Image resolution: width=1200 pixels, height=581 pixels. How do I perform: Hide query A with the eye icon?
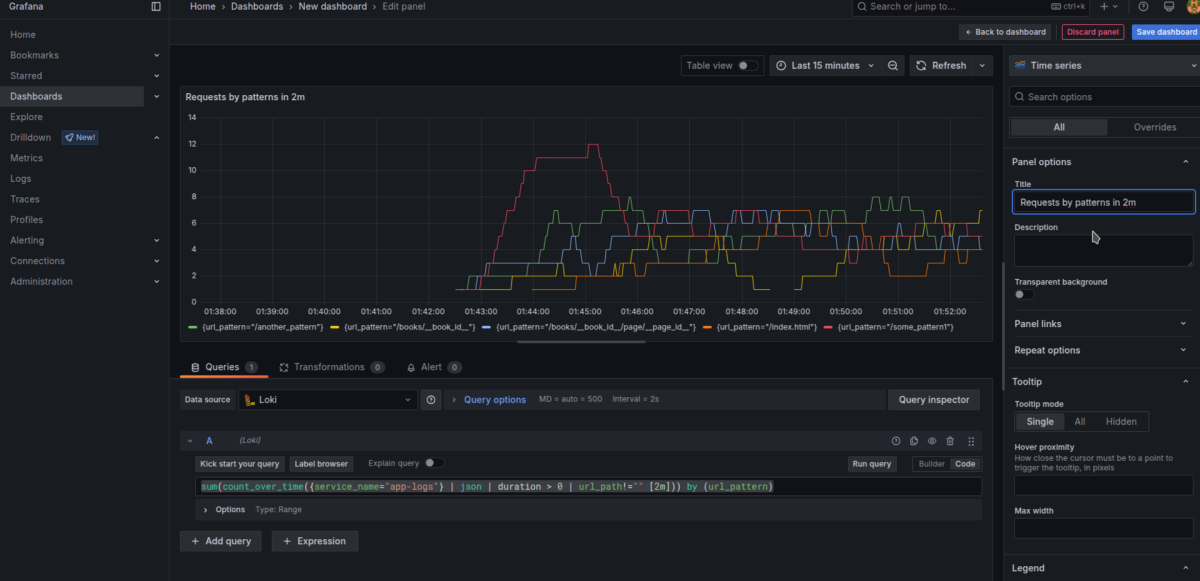[932, 441]
